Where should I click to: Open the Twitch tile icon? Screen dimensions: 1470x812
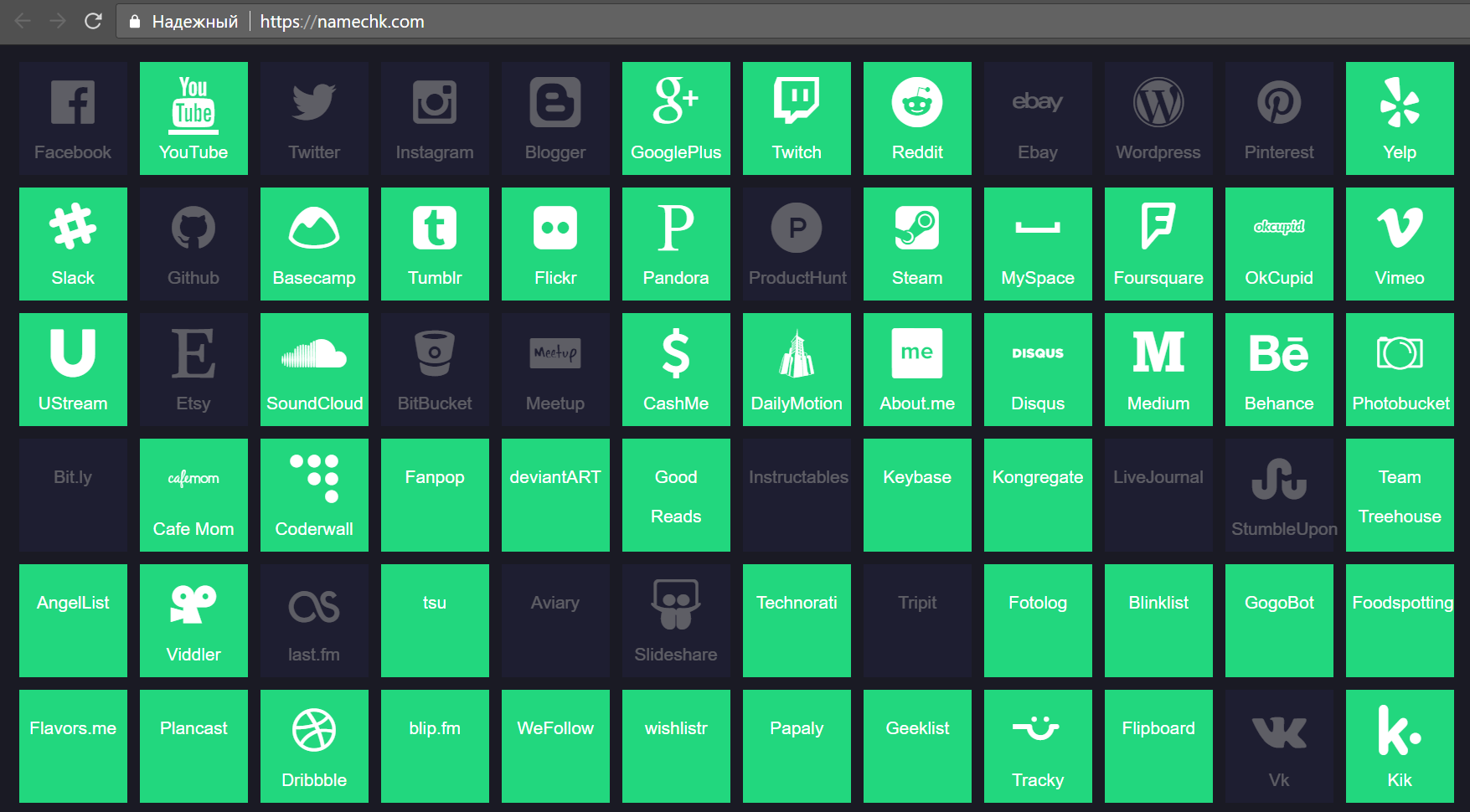[797, 102]
